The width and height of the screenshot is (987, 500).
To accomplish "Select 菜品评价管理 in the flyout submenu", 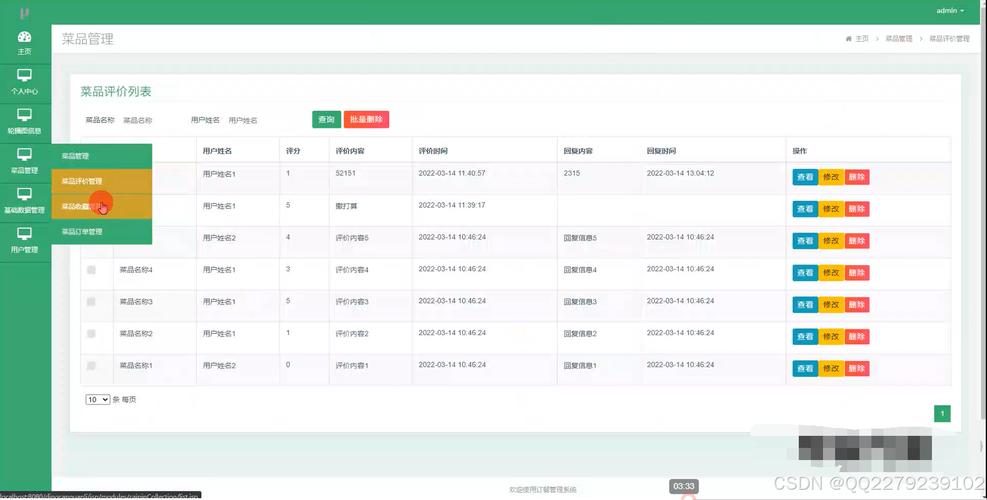I will click(x=101, y=181).
